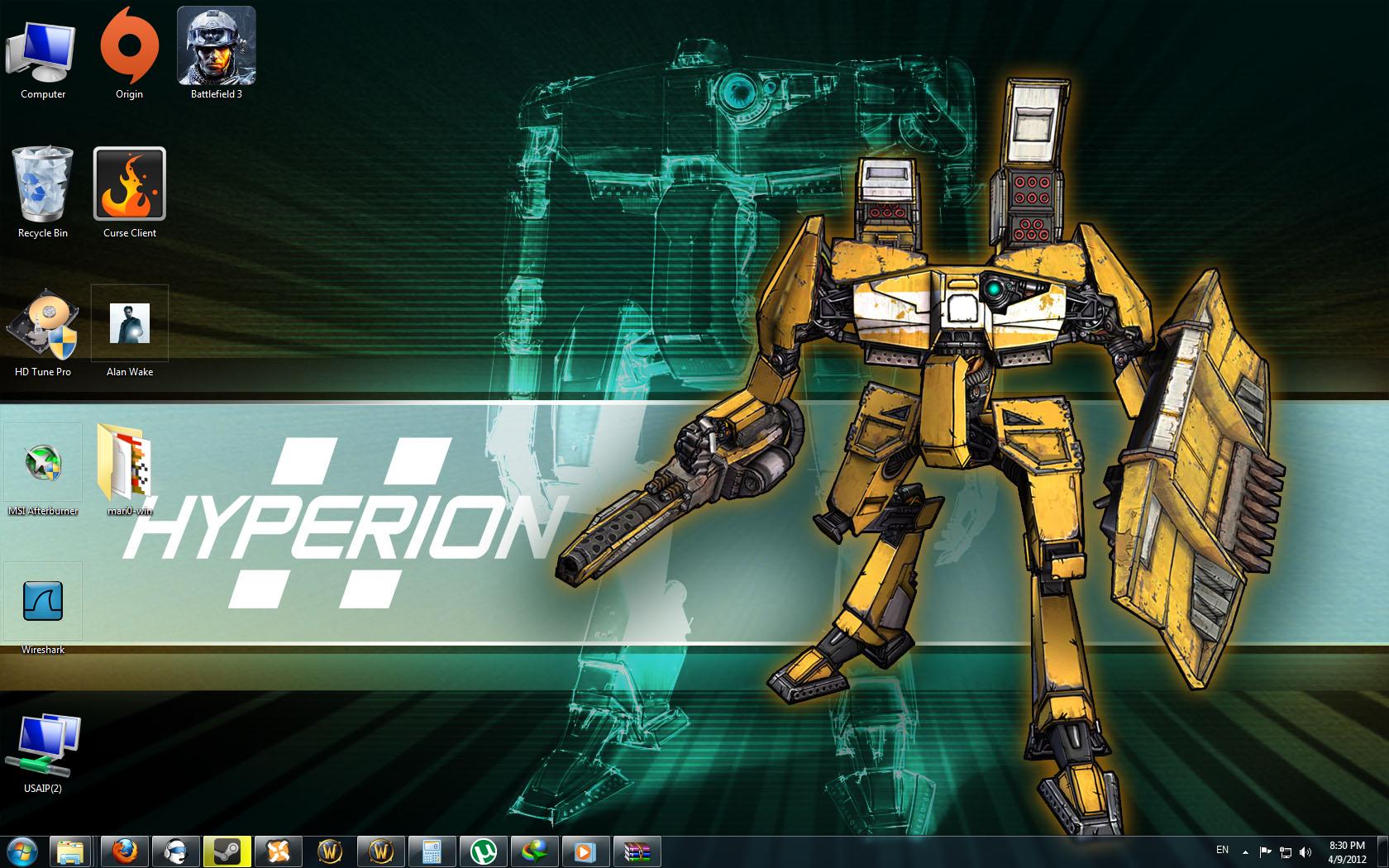
Task: Open the media player taskbar icon
Action: click(x=585, y=851)
